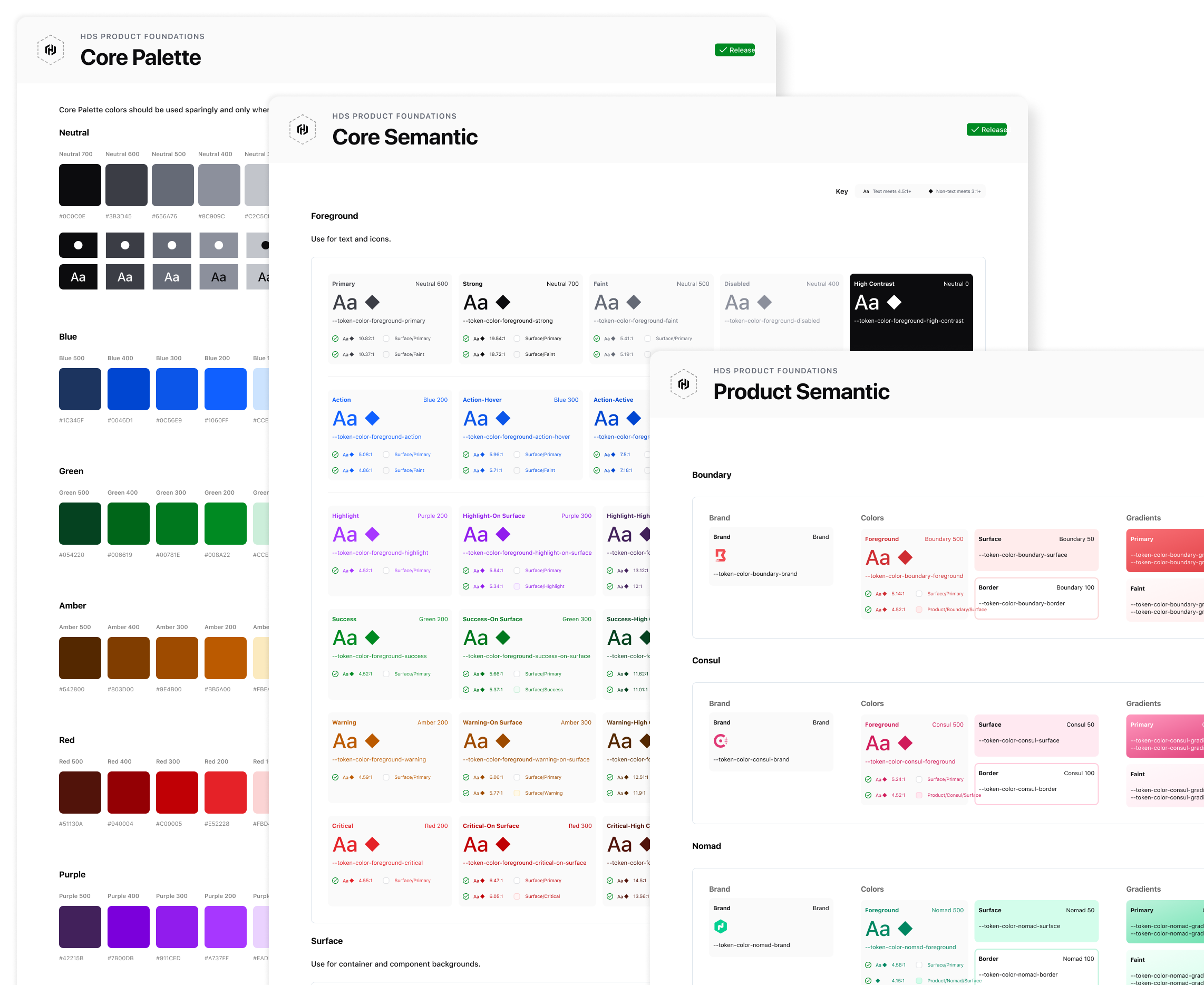Click the pink diamond in Consul Foreground card
This screenshot has width=1204, height=985.
click(x=905, y=743)
